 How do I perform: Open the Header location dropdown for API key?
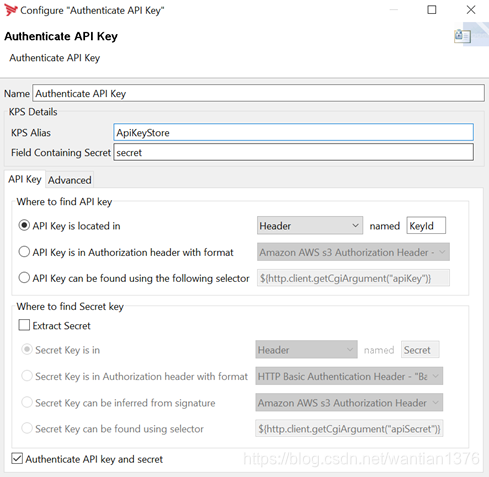(x=310, y=226)
